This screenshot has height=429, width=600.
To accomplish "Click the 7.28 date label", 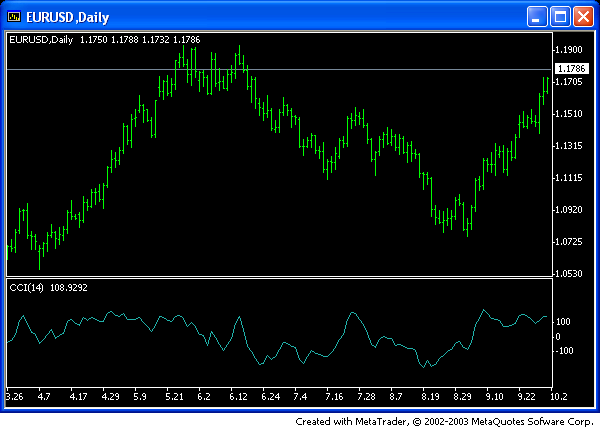I will tap(366, 396).
